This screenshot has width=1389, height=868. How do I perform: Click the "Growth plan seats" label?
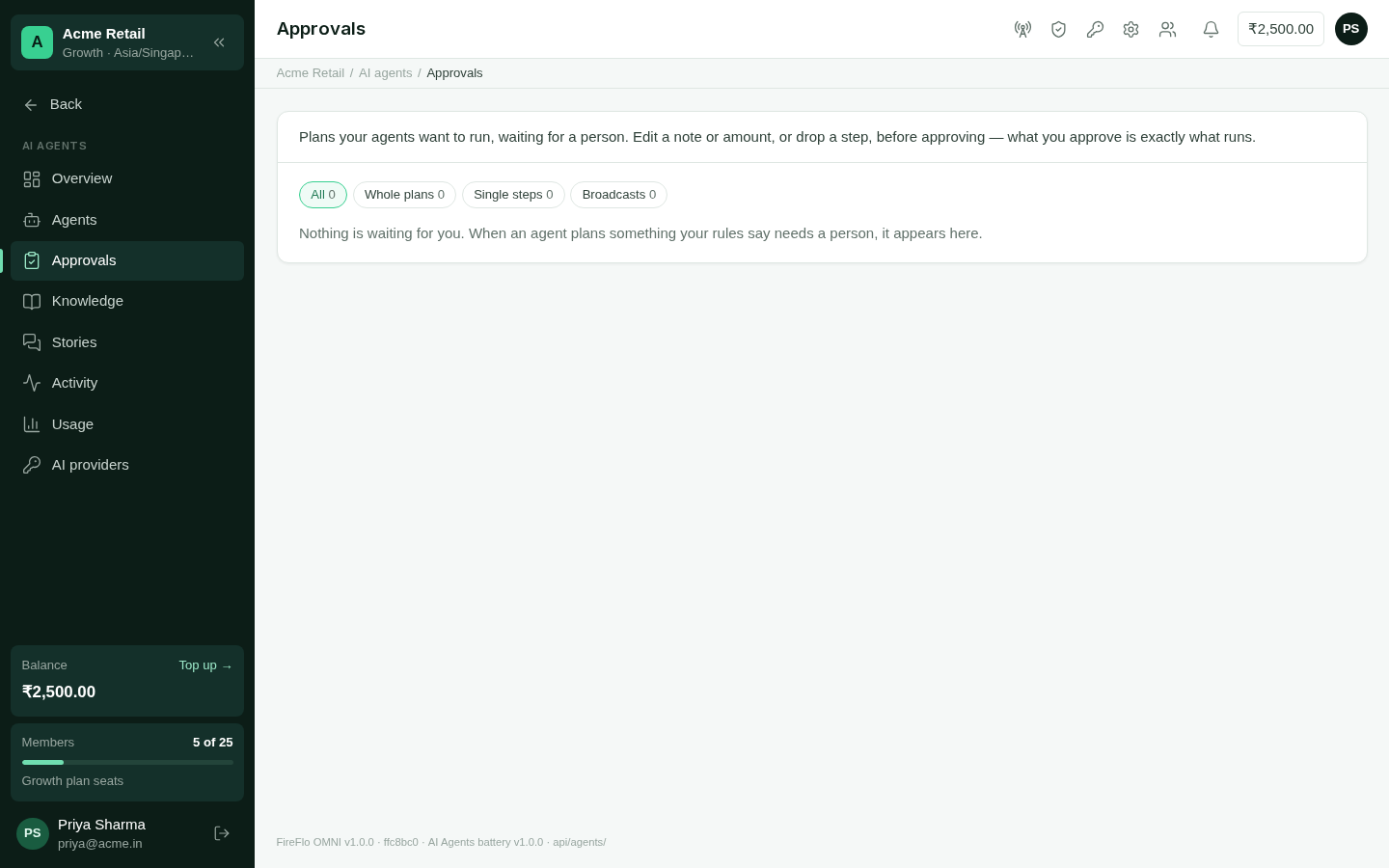tap(72, 781)
